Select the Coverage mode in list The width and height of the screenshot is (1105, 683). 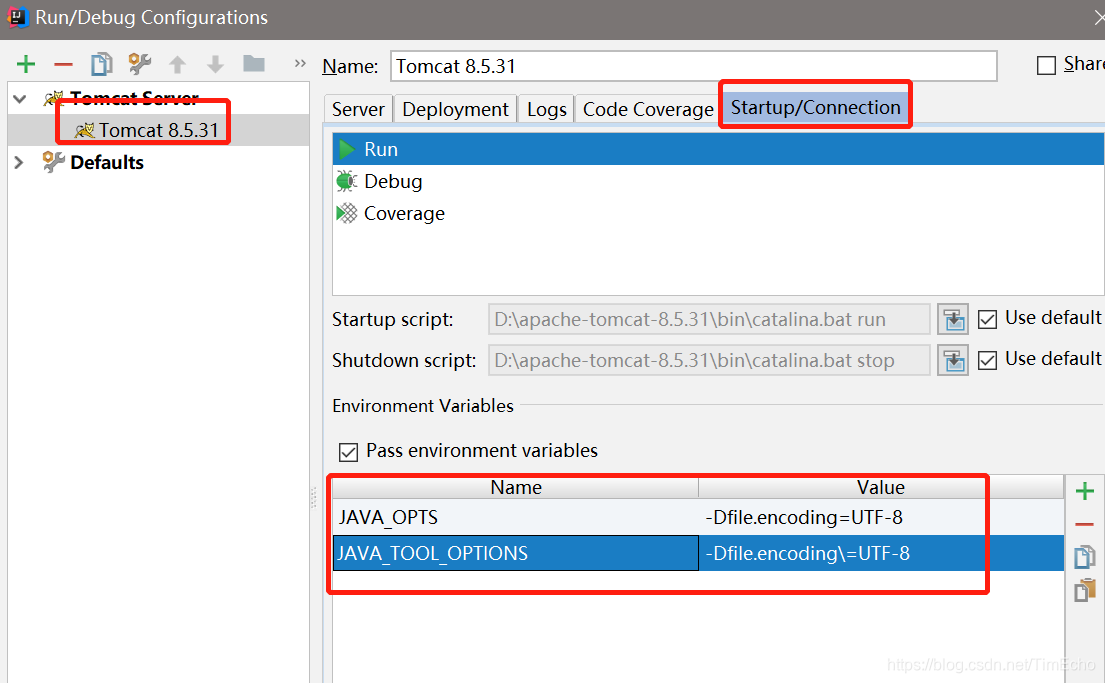718,213
